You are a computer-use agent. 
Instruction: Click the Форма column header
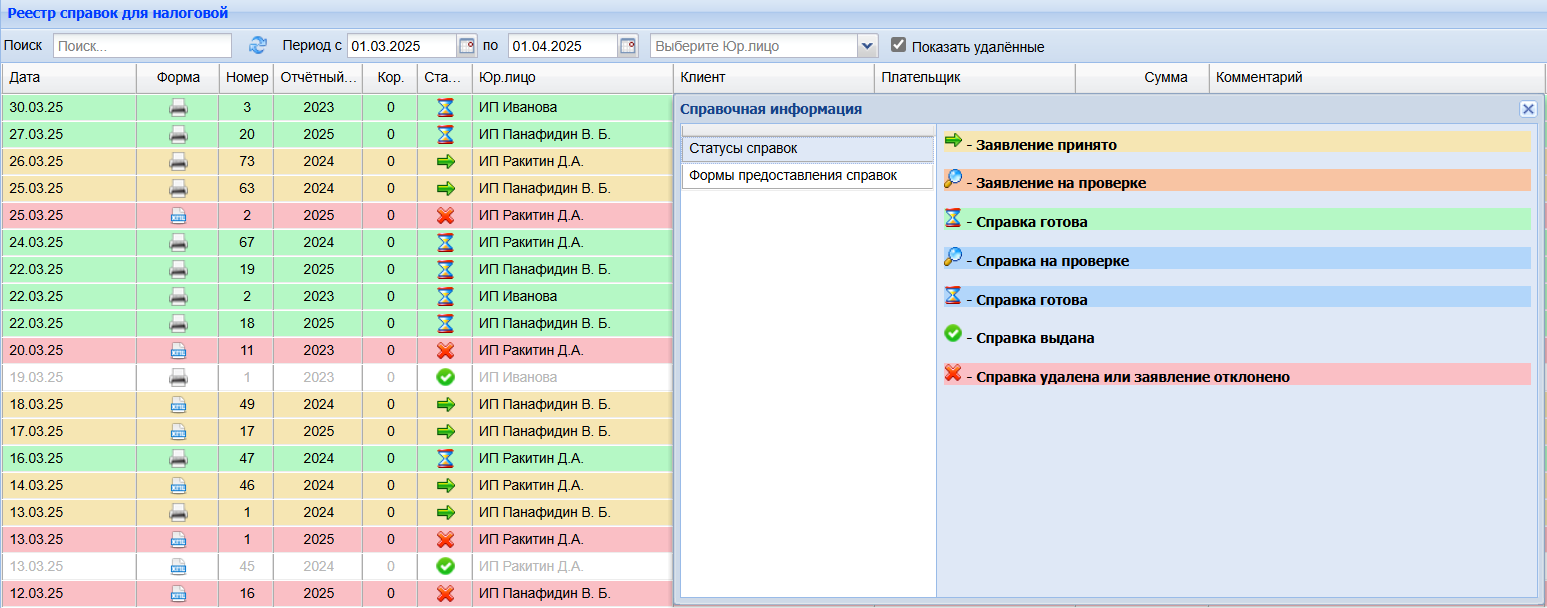click(x=178, y=78)
